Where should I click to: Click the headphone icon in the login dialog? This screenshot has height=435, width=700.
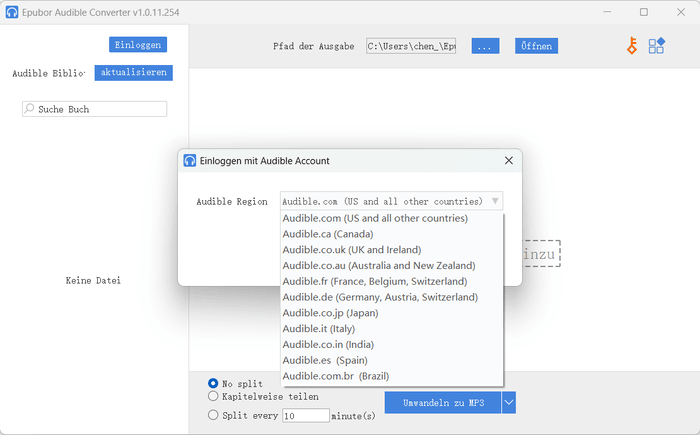190,161
